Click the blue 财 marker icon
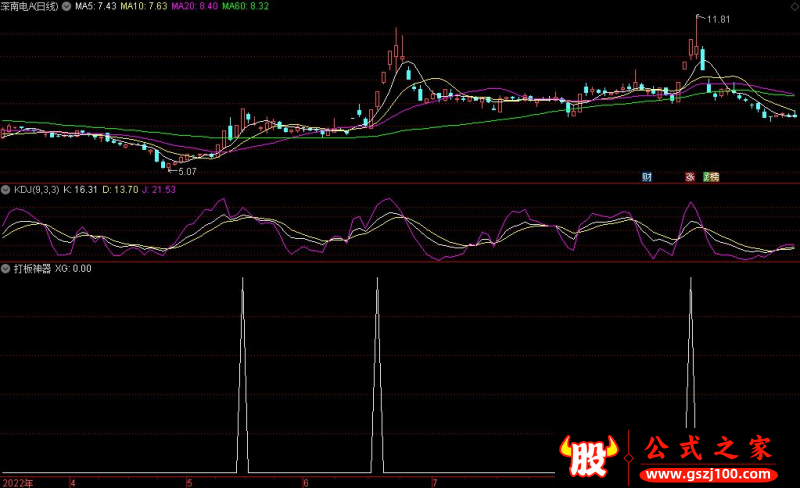The image size is (800, 488). pyautogui.click(x=647, y=177)
